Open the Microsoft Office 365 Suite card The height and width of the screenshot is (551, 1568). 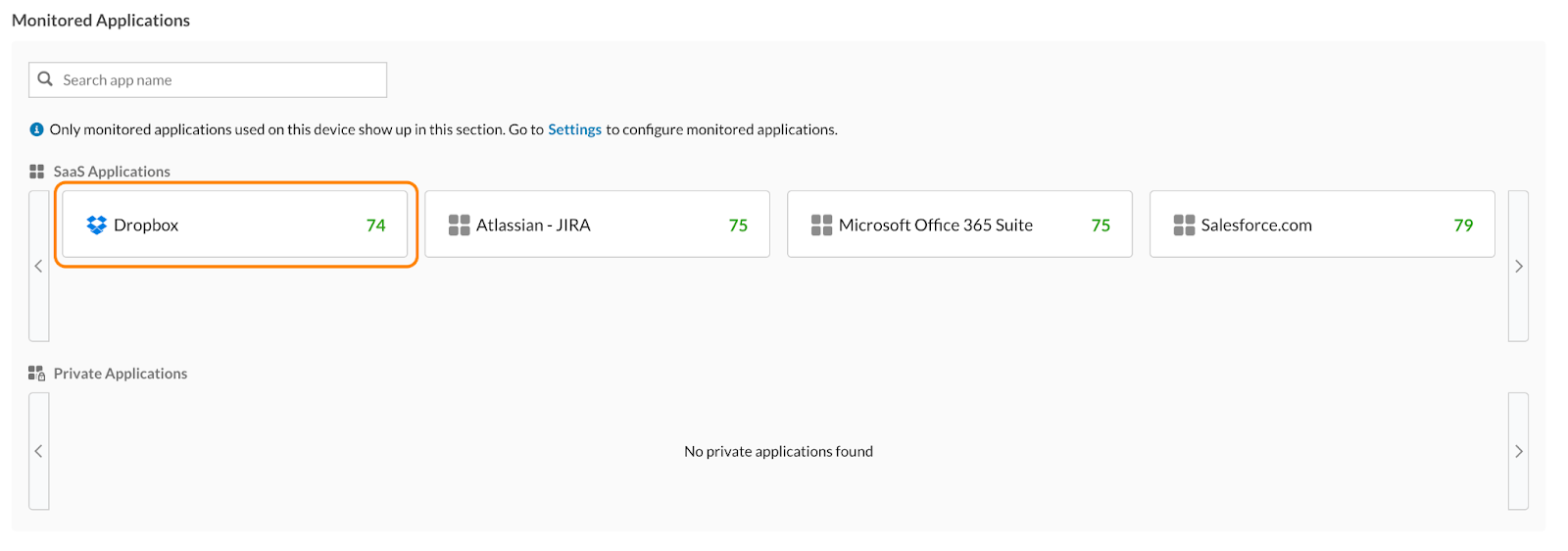point(959,225)
